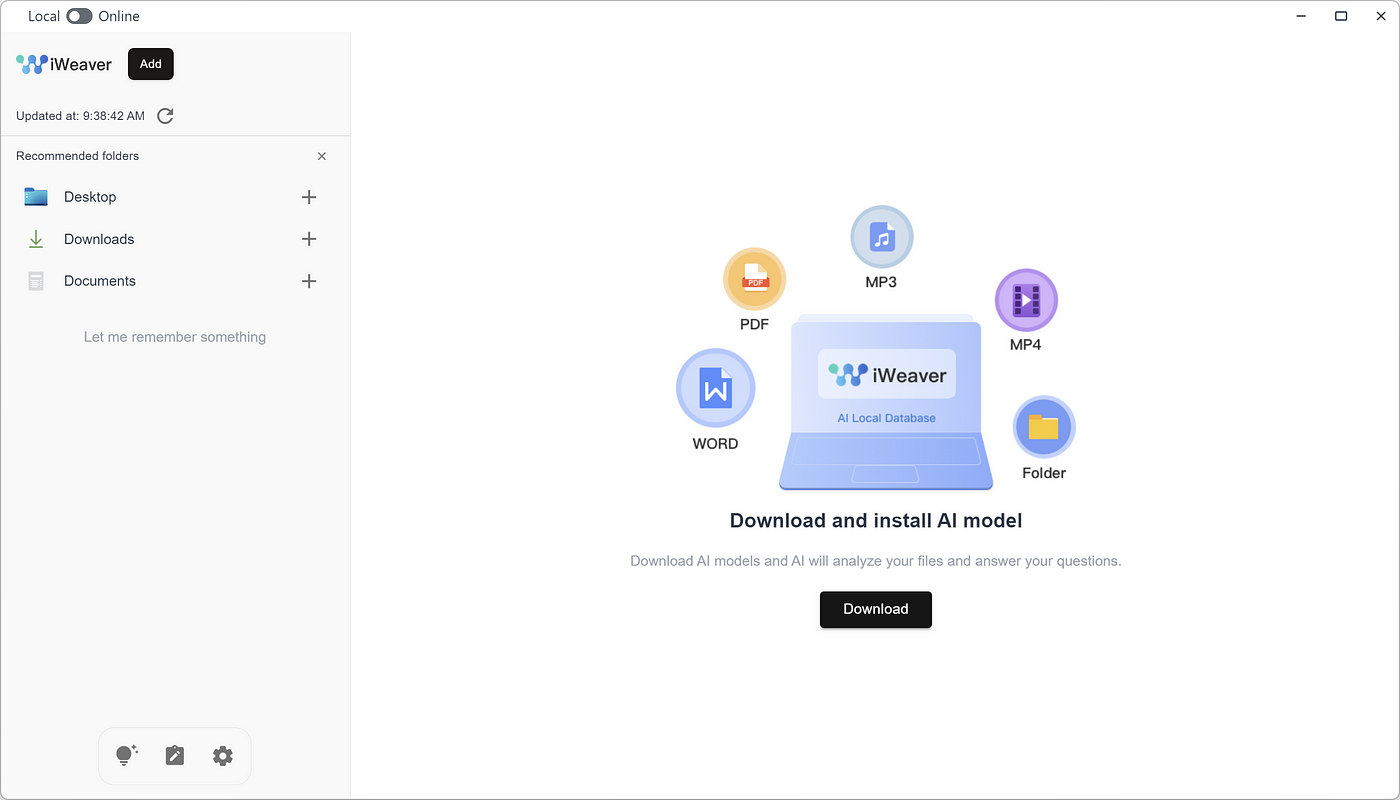
Task: Click the iWeaver laptop illustration
Action: point(886,402)
